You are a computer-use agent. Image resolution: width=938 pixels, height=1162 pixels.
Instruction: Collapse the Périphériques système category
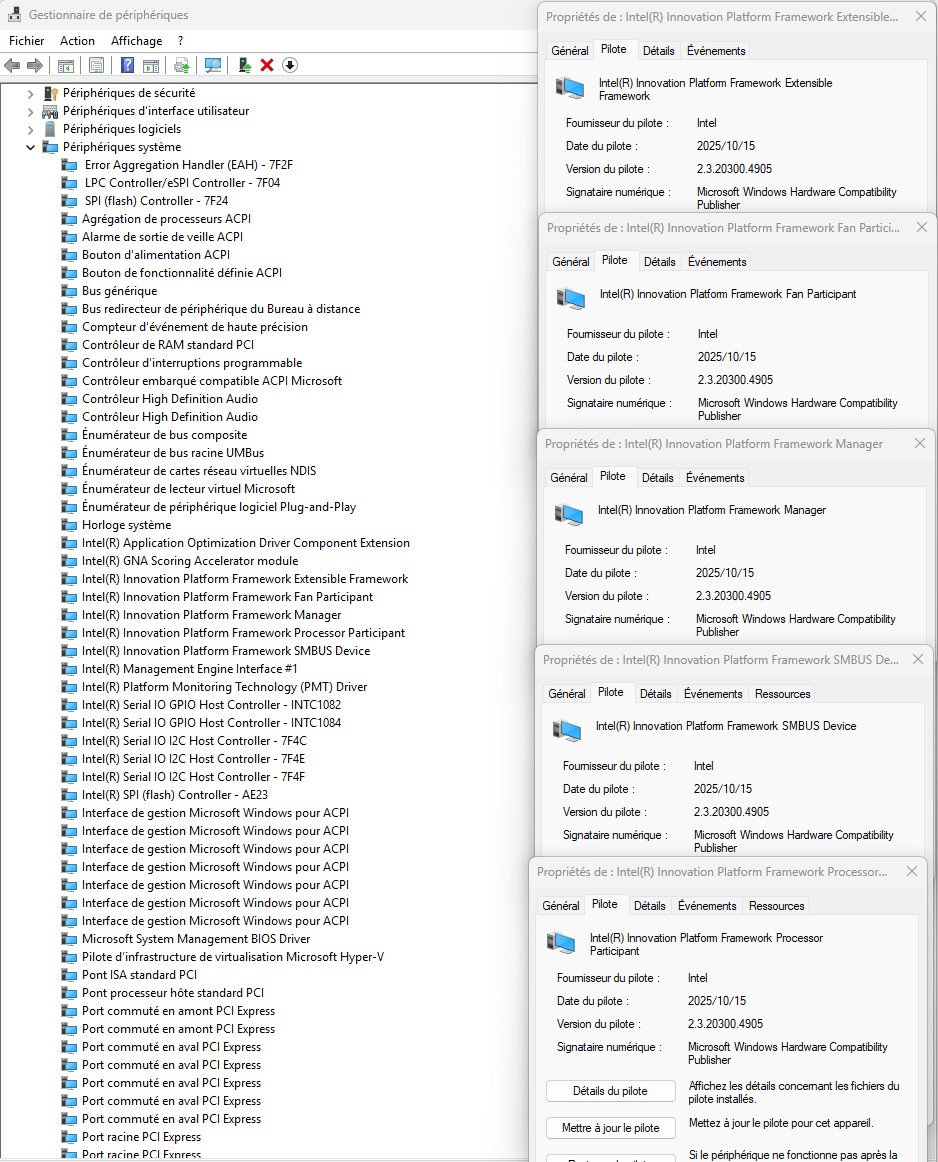pos(31,147)
